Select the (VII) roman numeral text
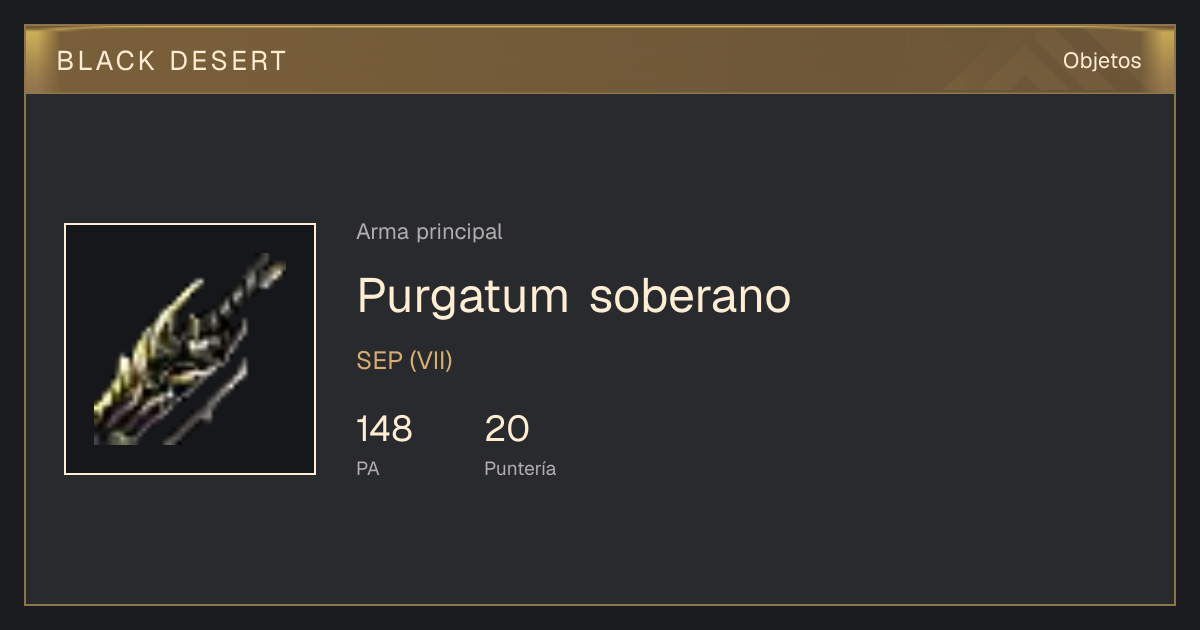Screen dimensions: 1200x630 point(431,361)
